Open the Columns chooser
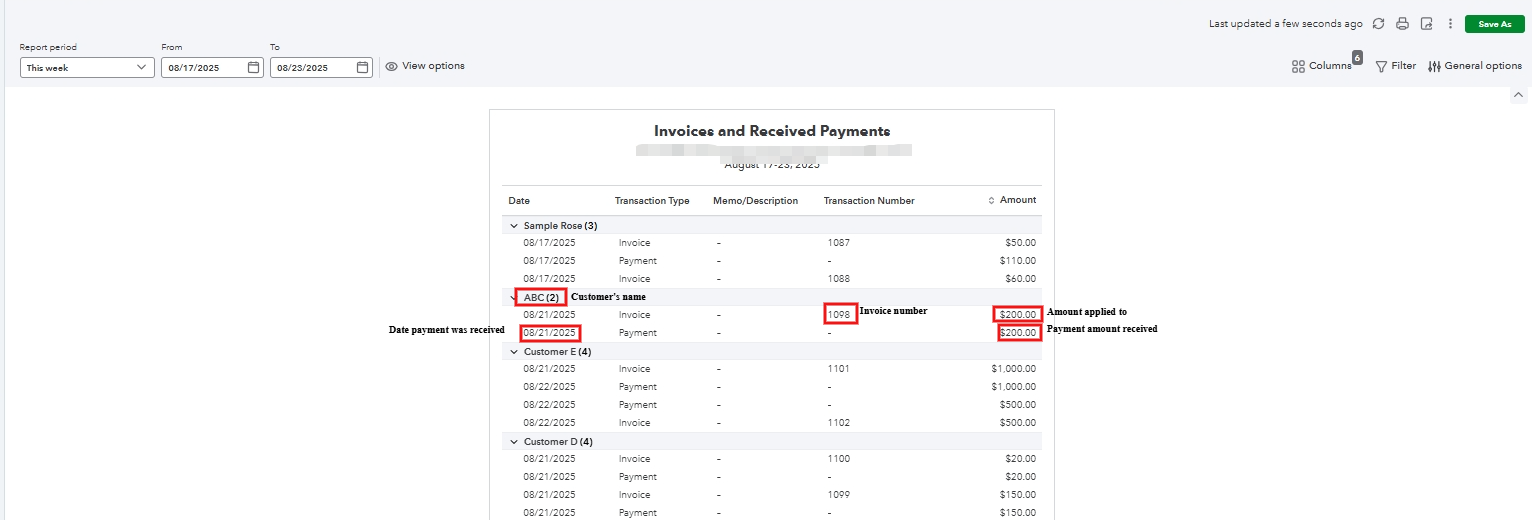The height and width of the screenshot is (520, 1532). (x=1322, y=66)
